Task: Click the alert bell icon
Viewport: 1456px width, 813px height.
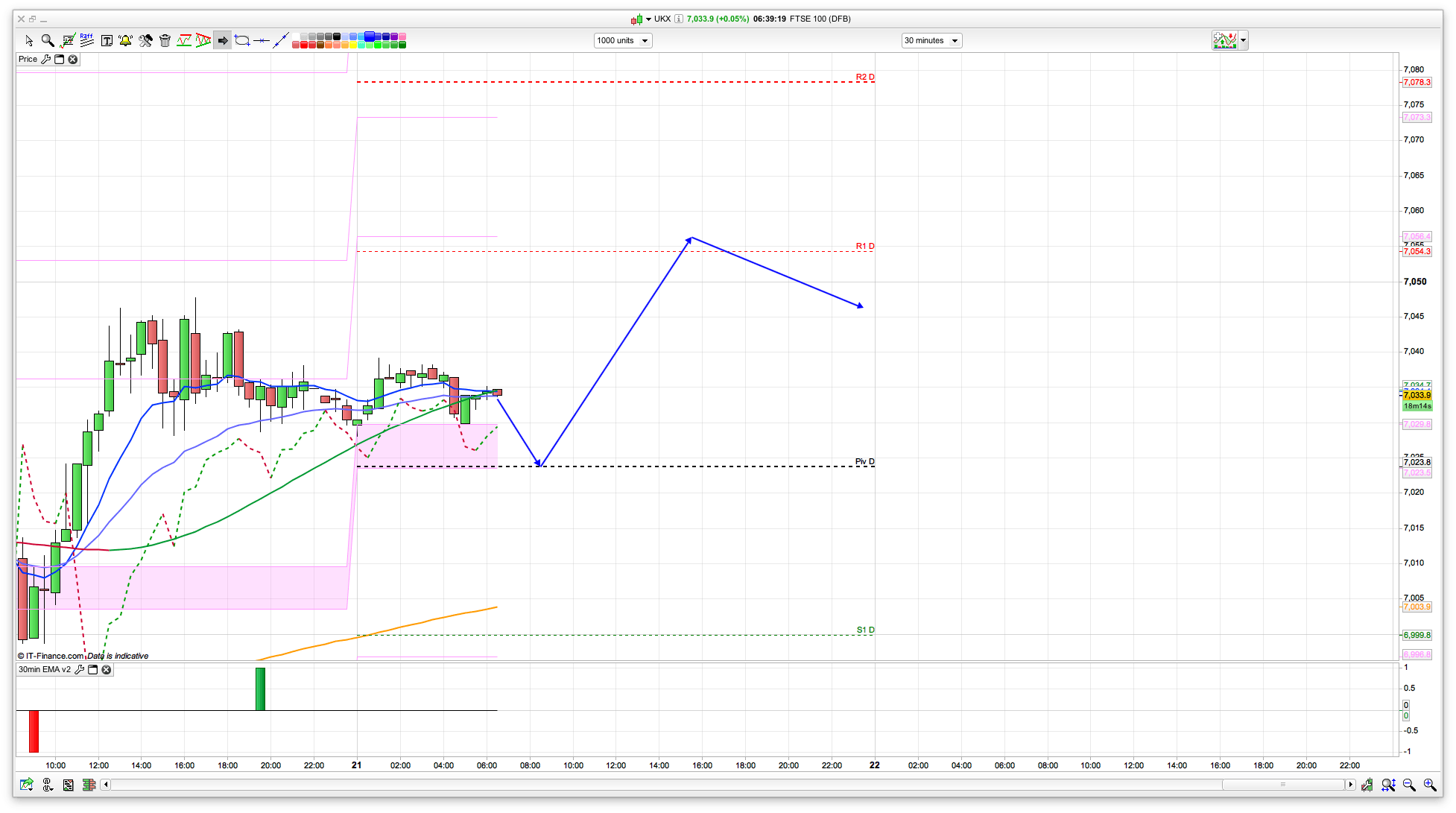Action: click(125, 40)
